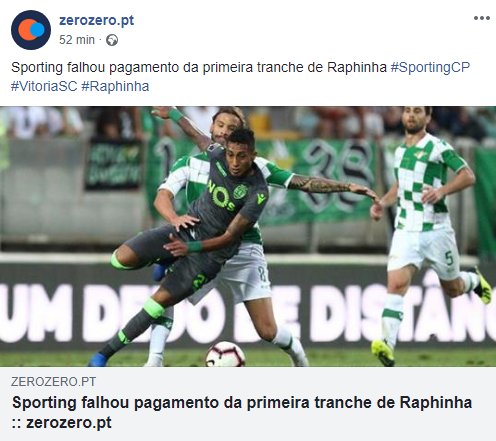Click the pitchside advertising board text
Viewport: 496px width, 441px height.
(248, 313)
